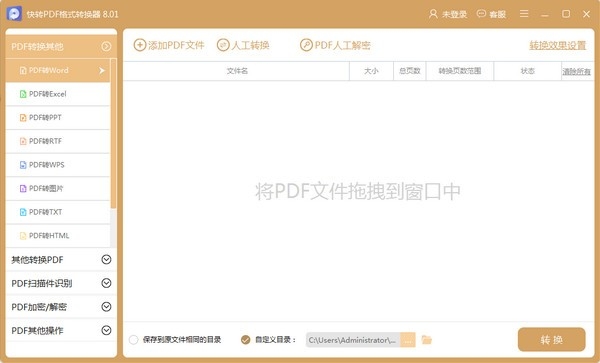Select 保存到原文件相同的目录 radio button
Screen dimensions: 600x363
134,340
